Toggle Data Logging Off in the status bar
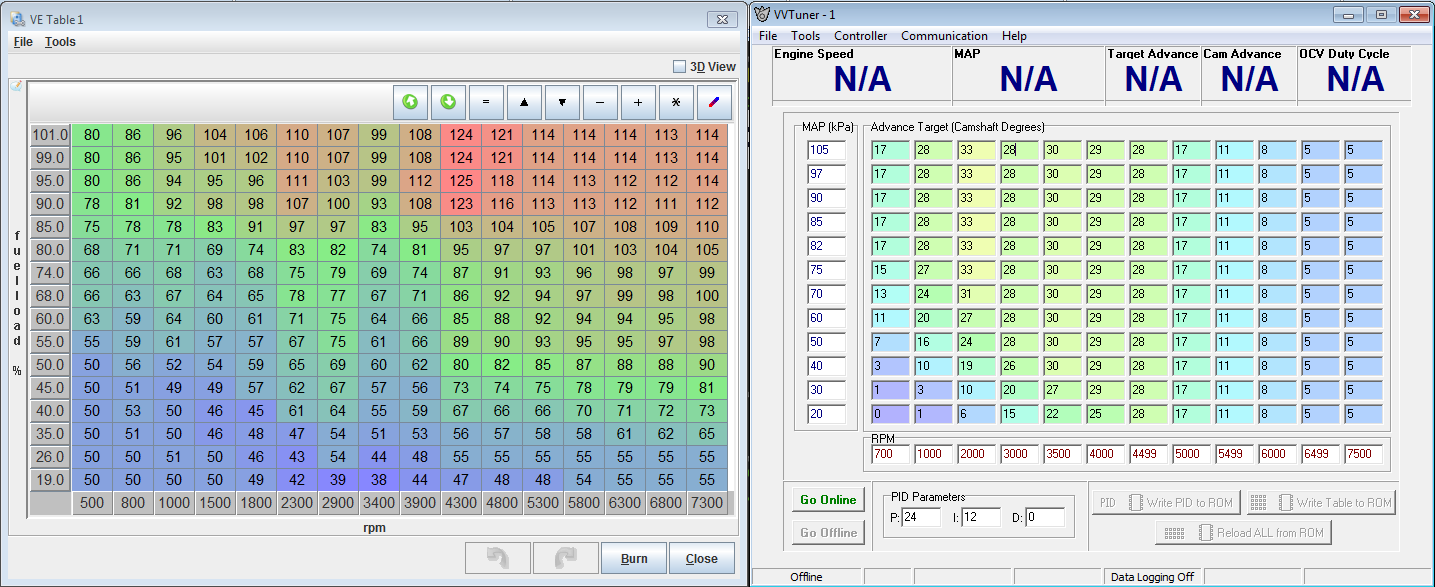The image size is (1435, 587). click(x=1152, y=576)
